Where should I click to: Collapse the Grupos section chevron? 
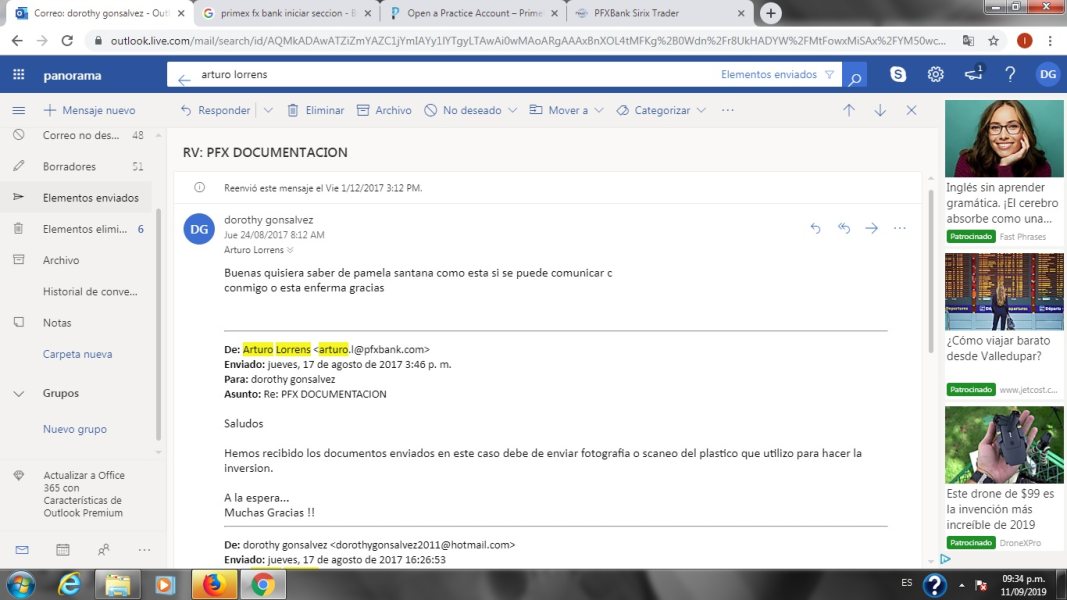tap(18, 393)
